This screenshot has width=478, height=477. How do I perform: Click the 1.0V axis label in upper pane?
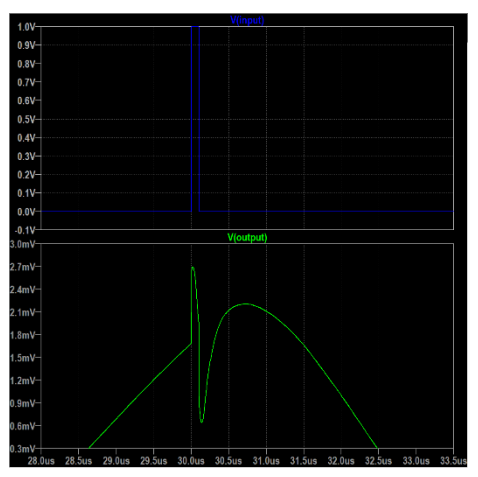pyautogui.click(x=26, y=27)
